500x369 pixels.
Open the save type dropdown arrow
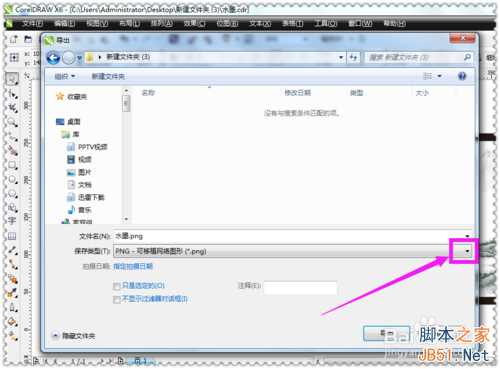[468, 251]
